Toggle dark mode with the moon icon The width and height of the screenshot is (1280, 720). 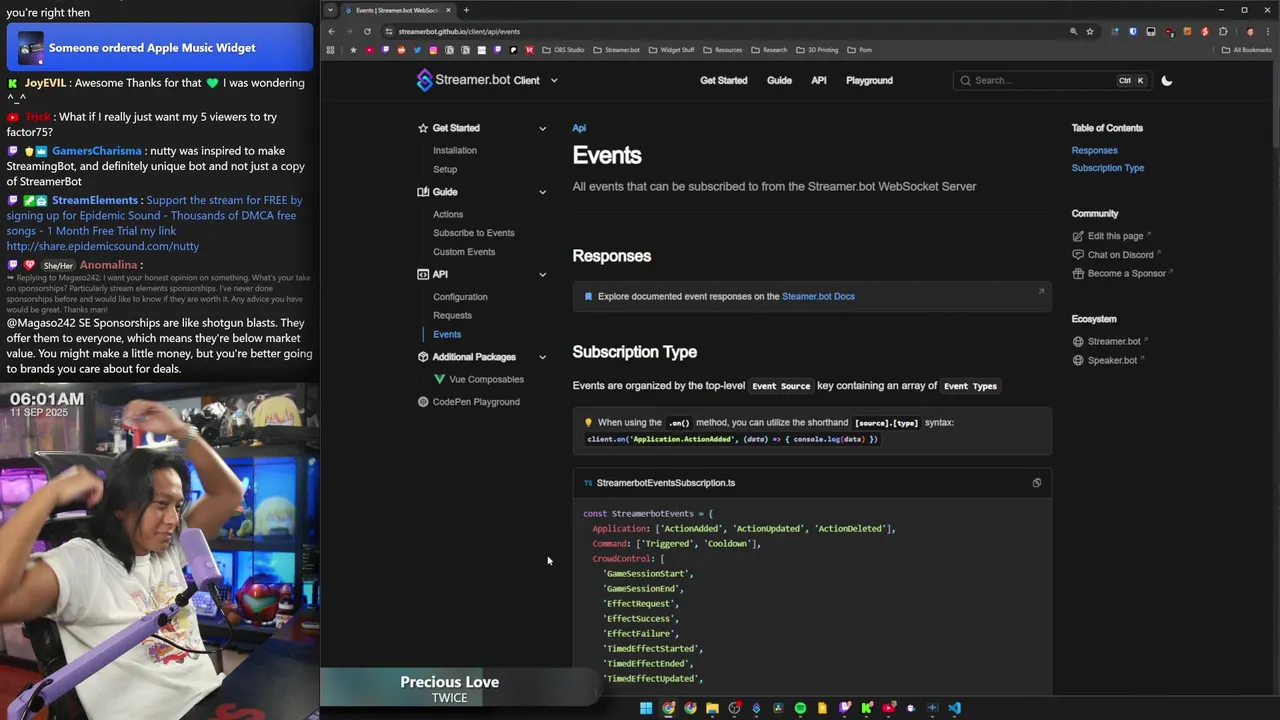click(1166, 80)
